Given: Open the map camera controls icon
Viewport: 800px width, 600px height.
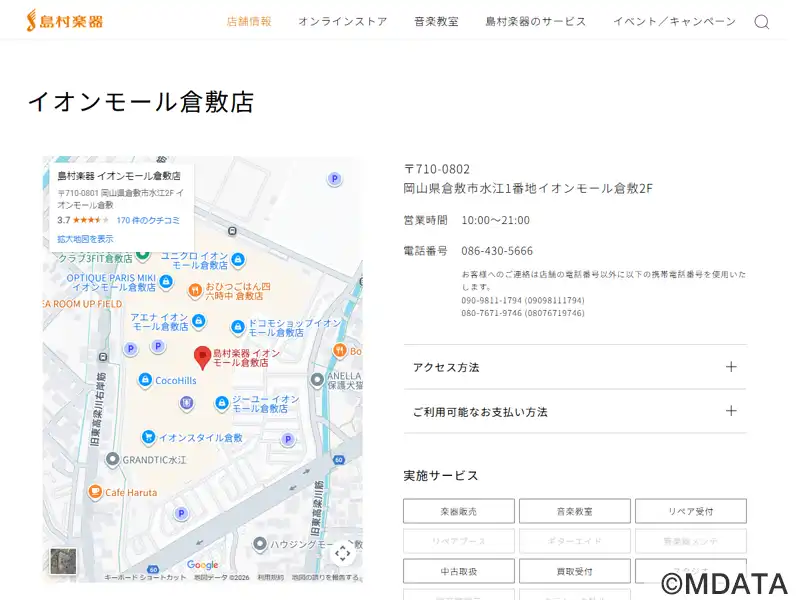Looking at the screenshot, I should coord(342,553).
